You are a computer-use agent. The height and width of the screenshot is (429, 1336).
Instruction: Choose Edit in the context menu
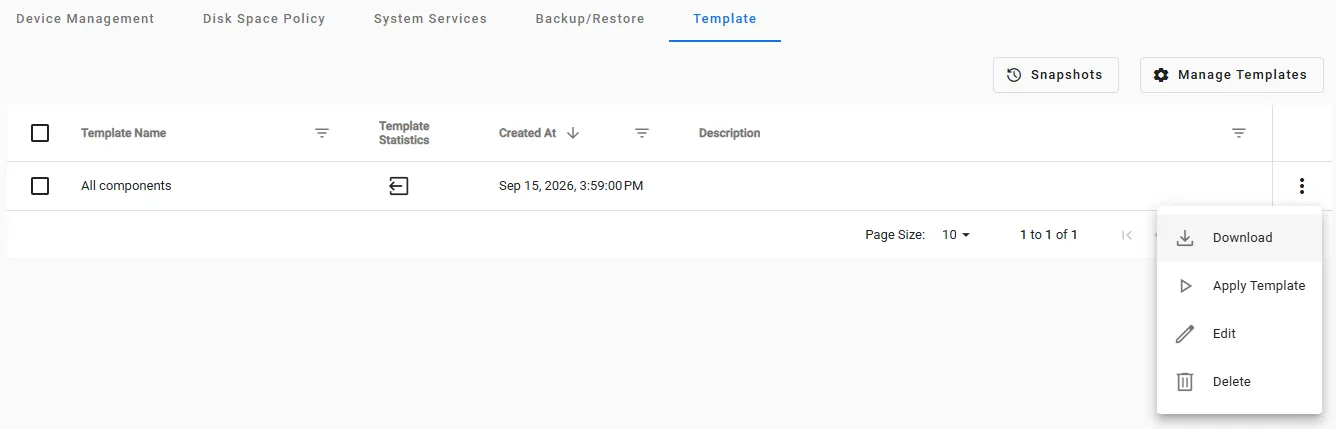[1239, 334]
